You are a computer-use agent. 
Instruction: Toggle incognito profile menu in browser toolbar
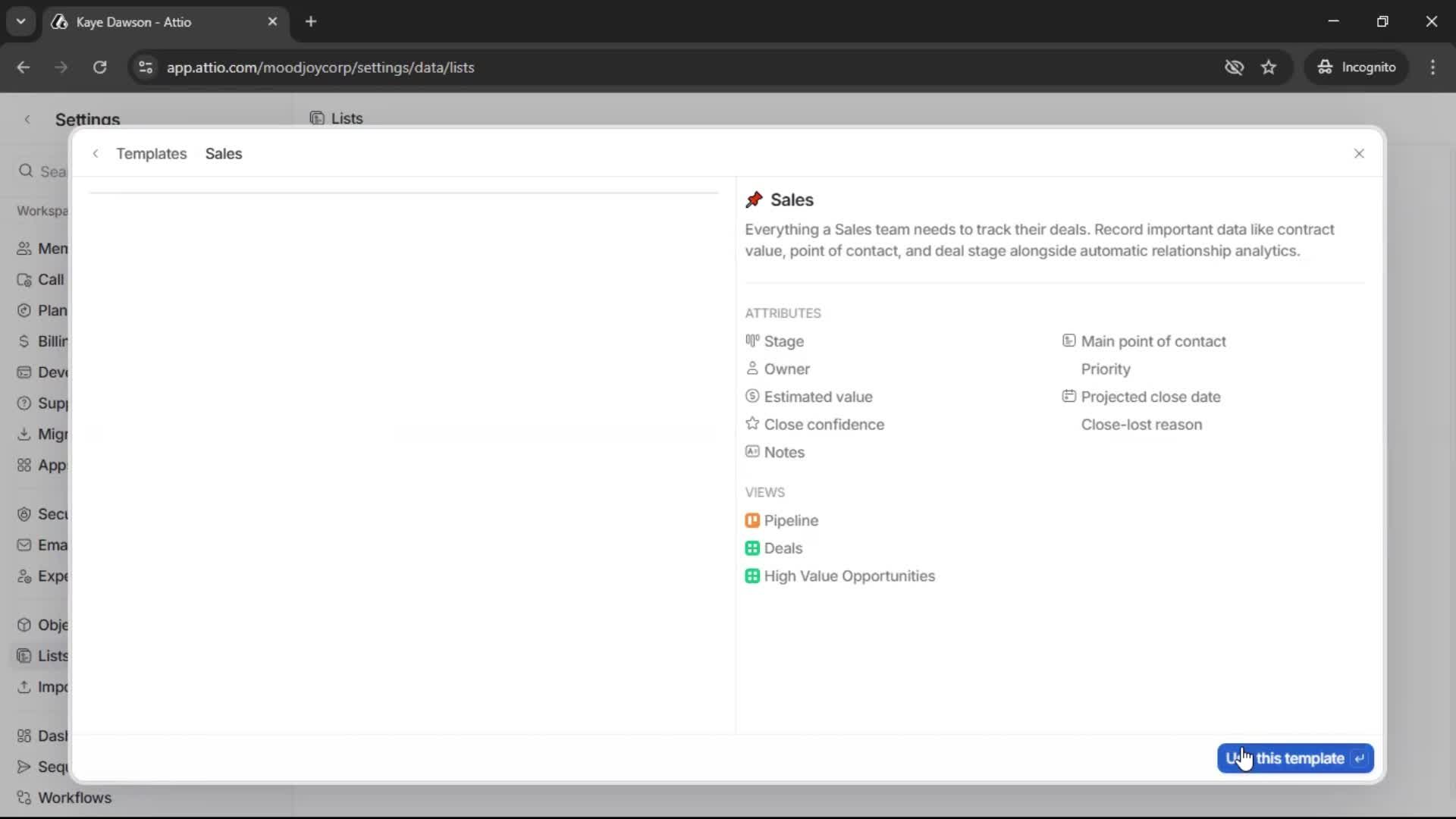pos(1357,67)
